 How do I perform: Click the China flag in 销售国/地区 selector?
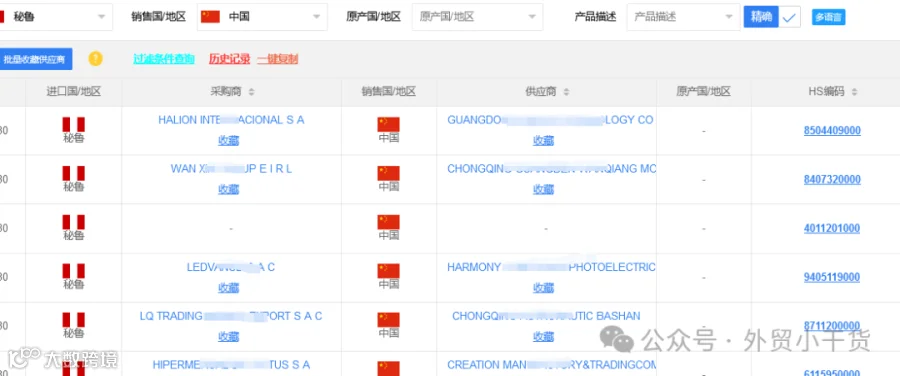pyautogui.click(x=210, y=17)
